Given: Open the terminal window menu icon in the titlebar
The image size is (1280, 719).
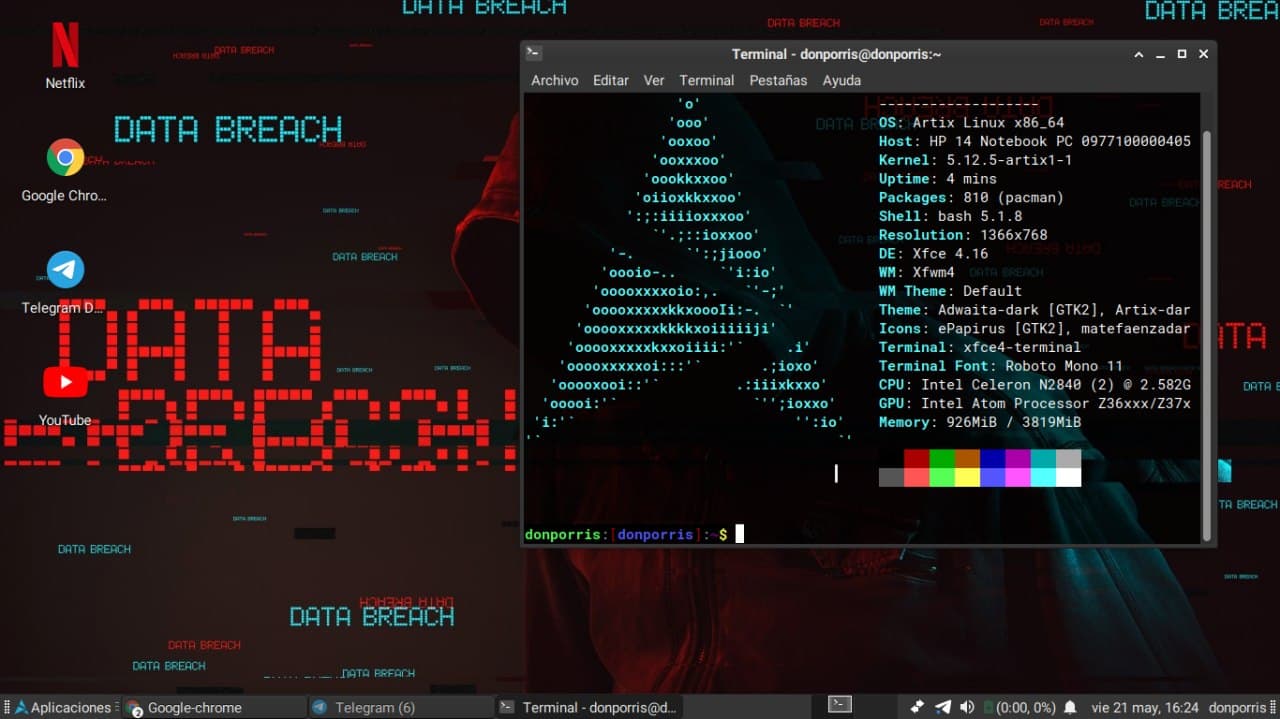Looking at the screenshot, I should coord(534,54).
